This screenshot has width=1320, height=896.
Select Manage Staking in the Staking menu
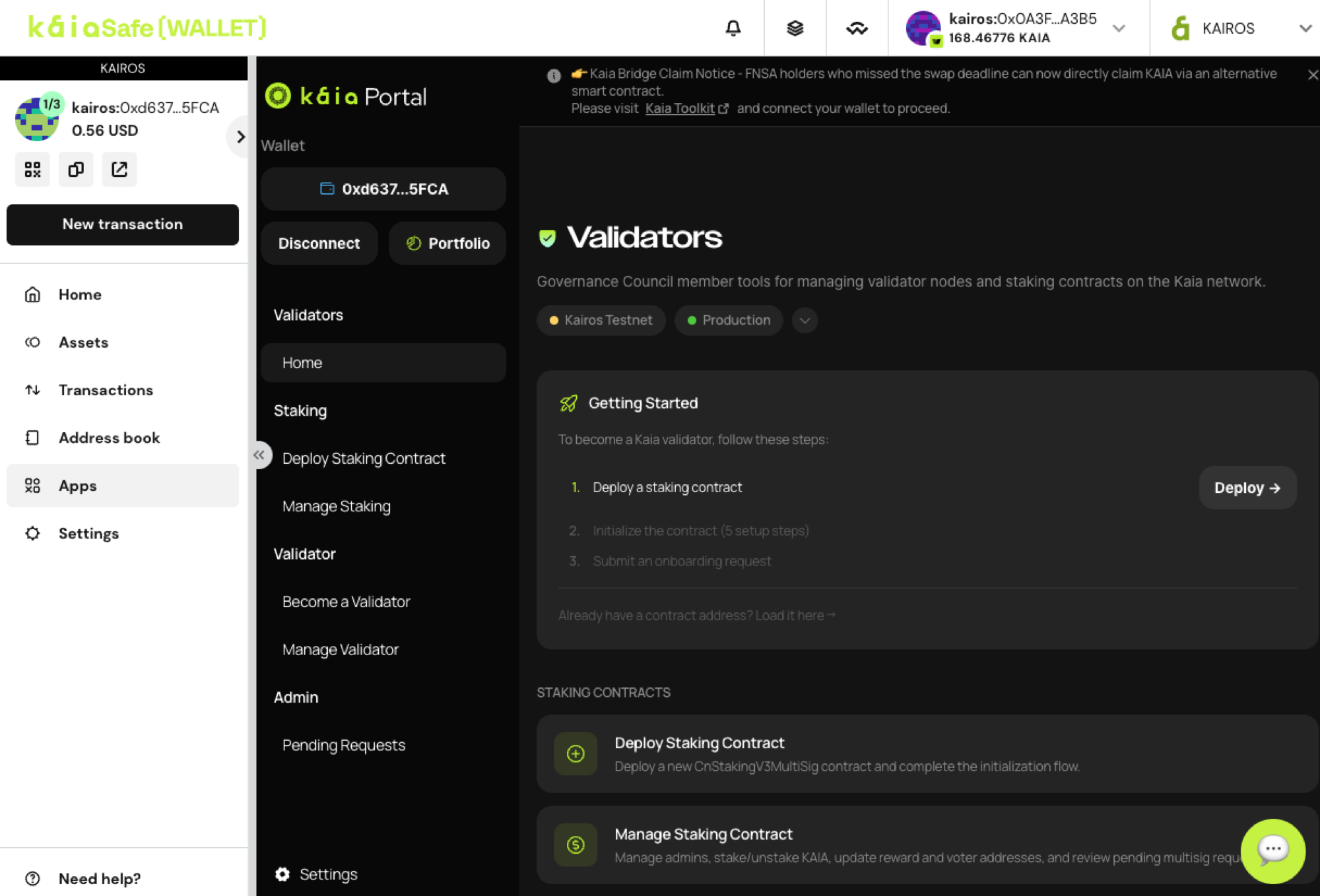point(337,506)
